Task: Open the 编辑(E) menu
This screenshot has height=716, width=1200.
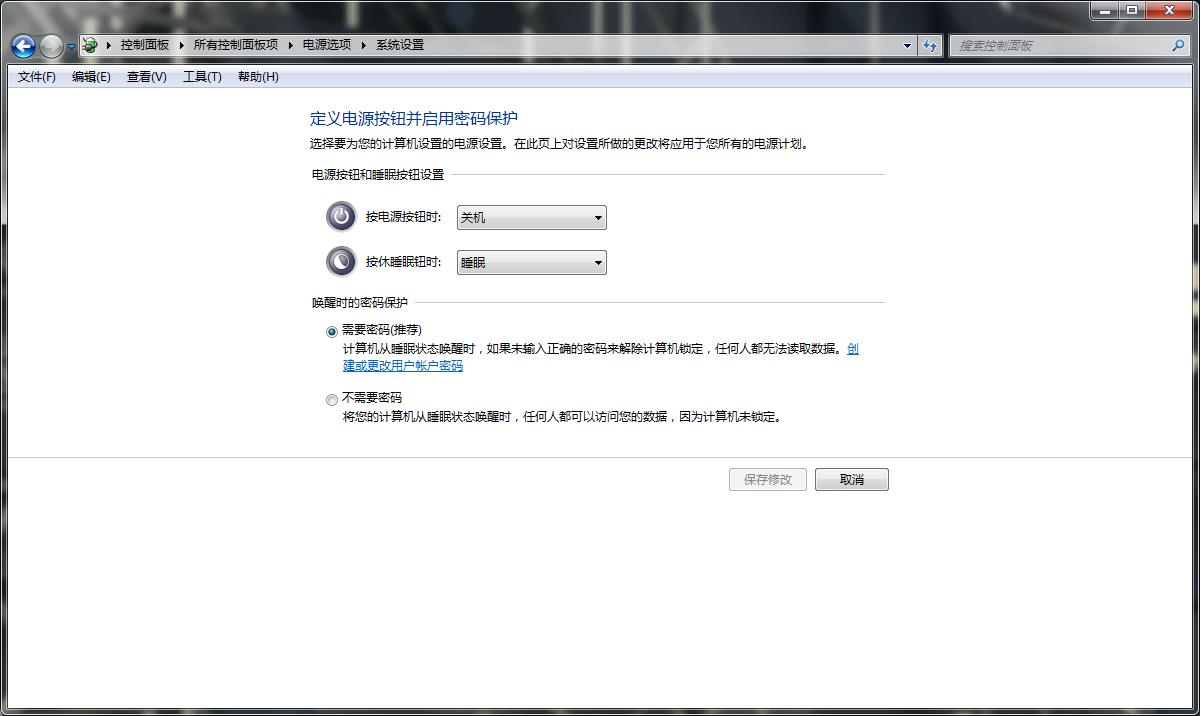Action: coord(91,77)
